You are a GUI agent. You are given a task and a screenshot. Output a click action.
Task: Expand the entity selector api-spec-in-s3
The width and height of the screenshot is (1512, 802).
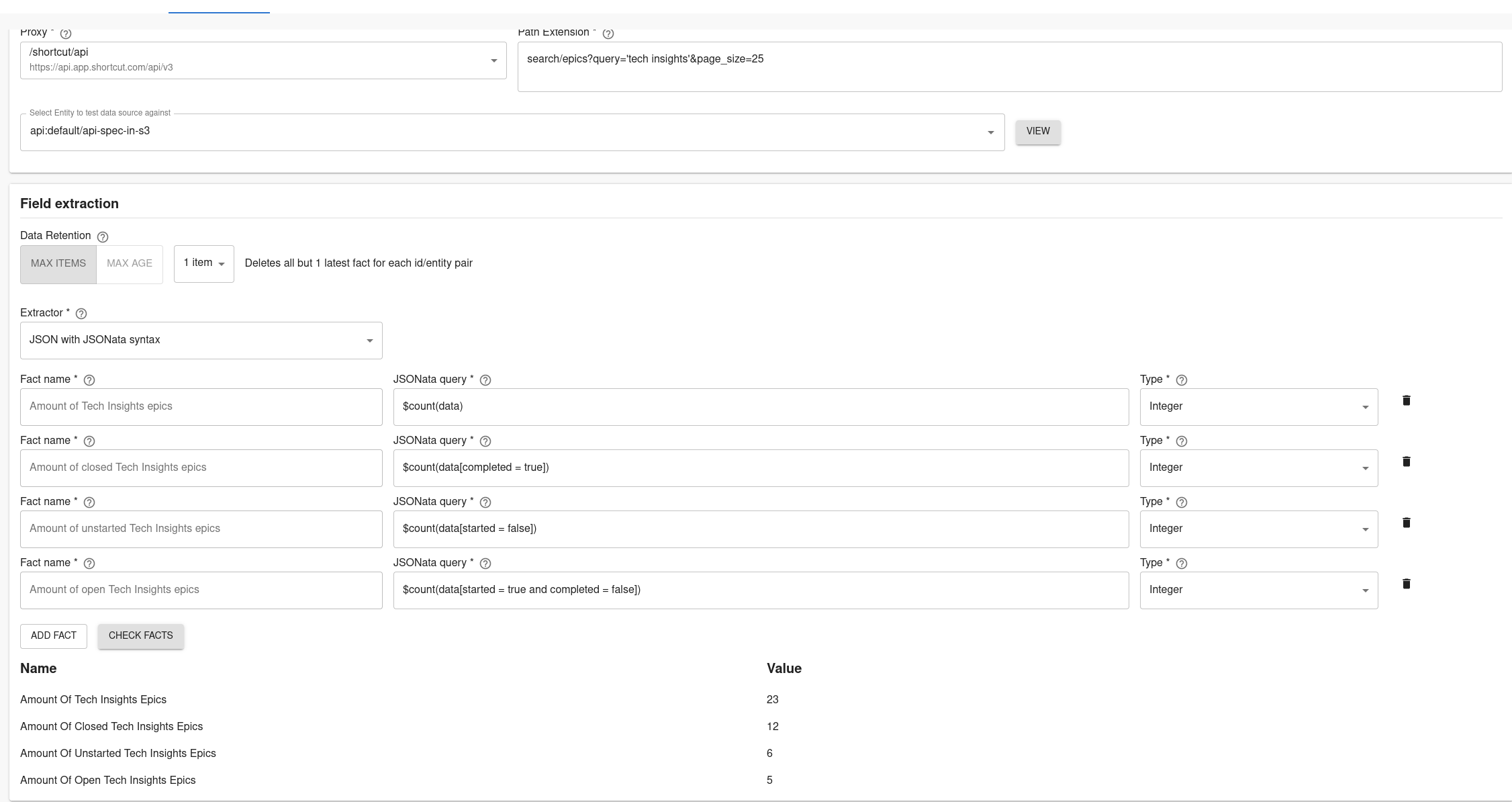pos(512,132)
